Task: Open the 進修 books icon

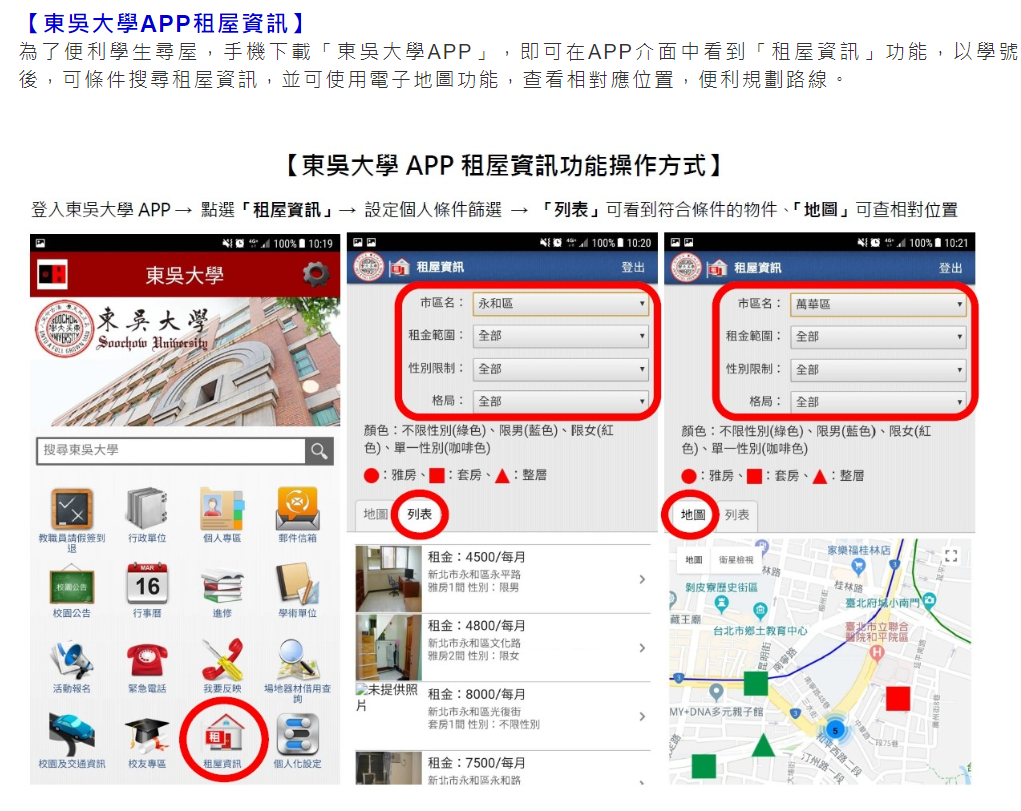Action: [222, 585]
